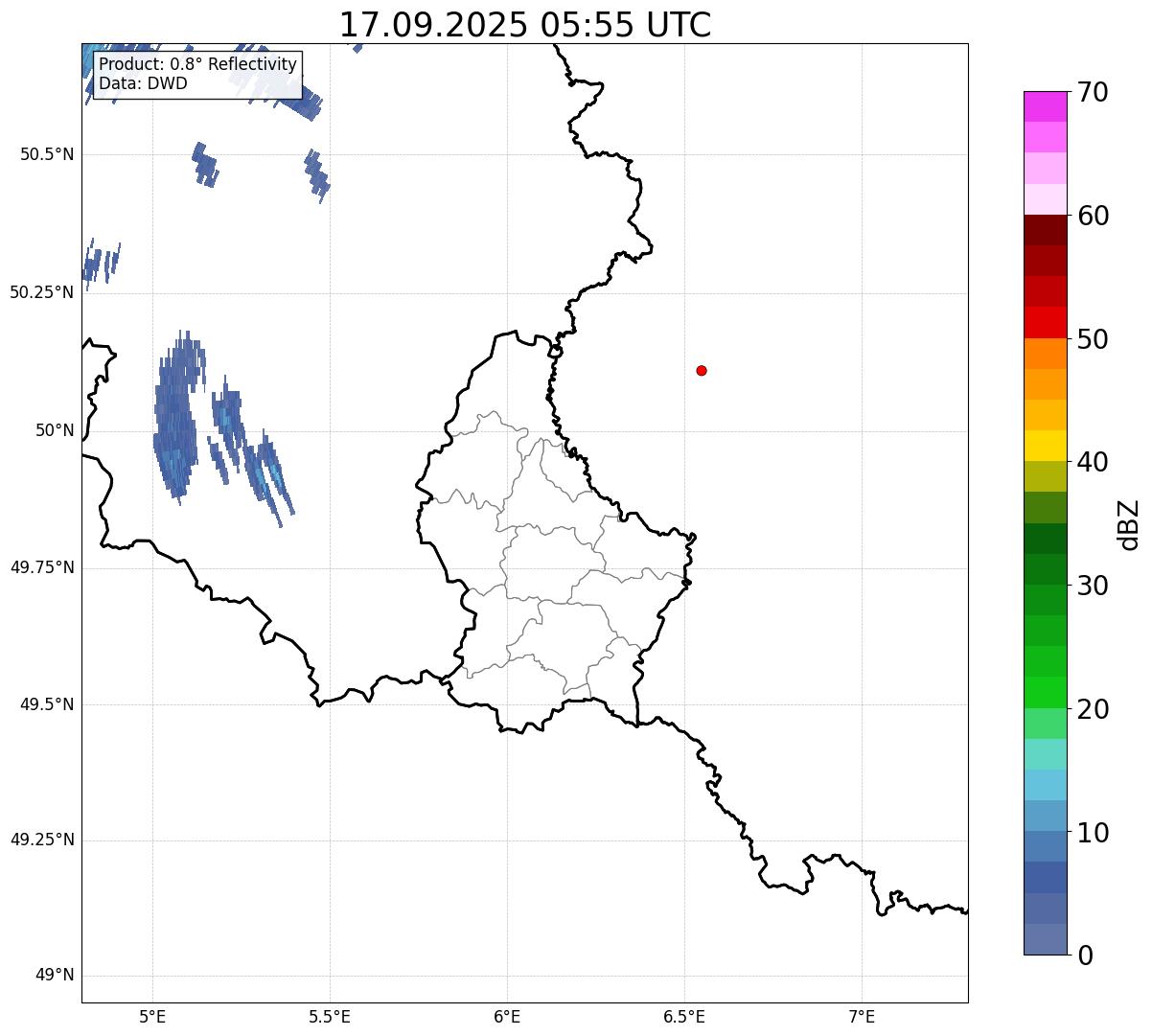Screen dimensions: 1152x1036
Task: Click the colorbar tick label 50
Action: 1092,339
